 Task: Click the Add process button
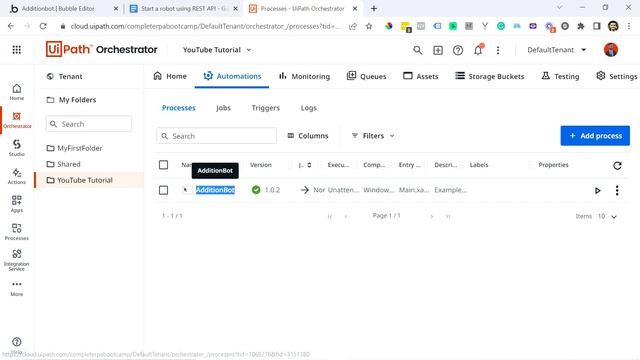(595, 136)
